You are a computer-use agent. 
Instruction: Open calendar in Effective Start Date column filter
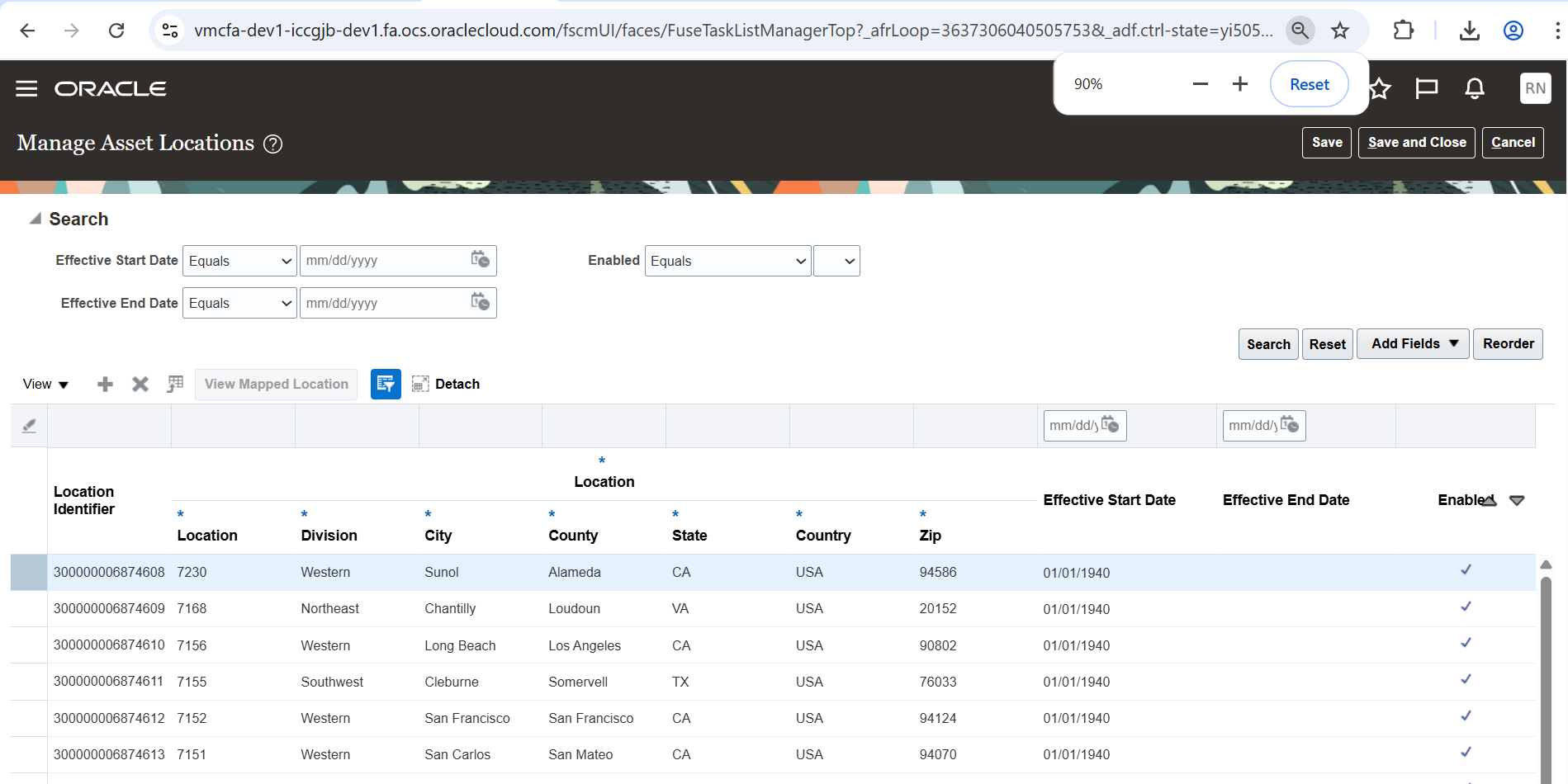pos(1111,425)
